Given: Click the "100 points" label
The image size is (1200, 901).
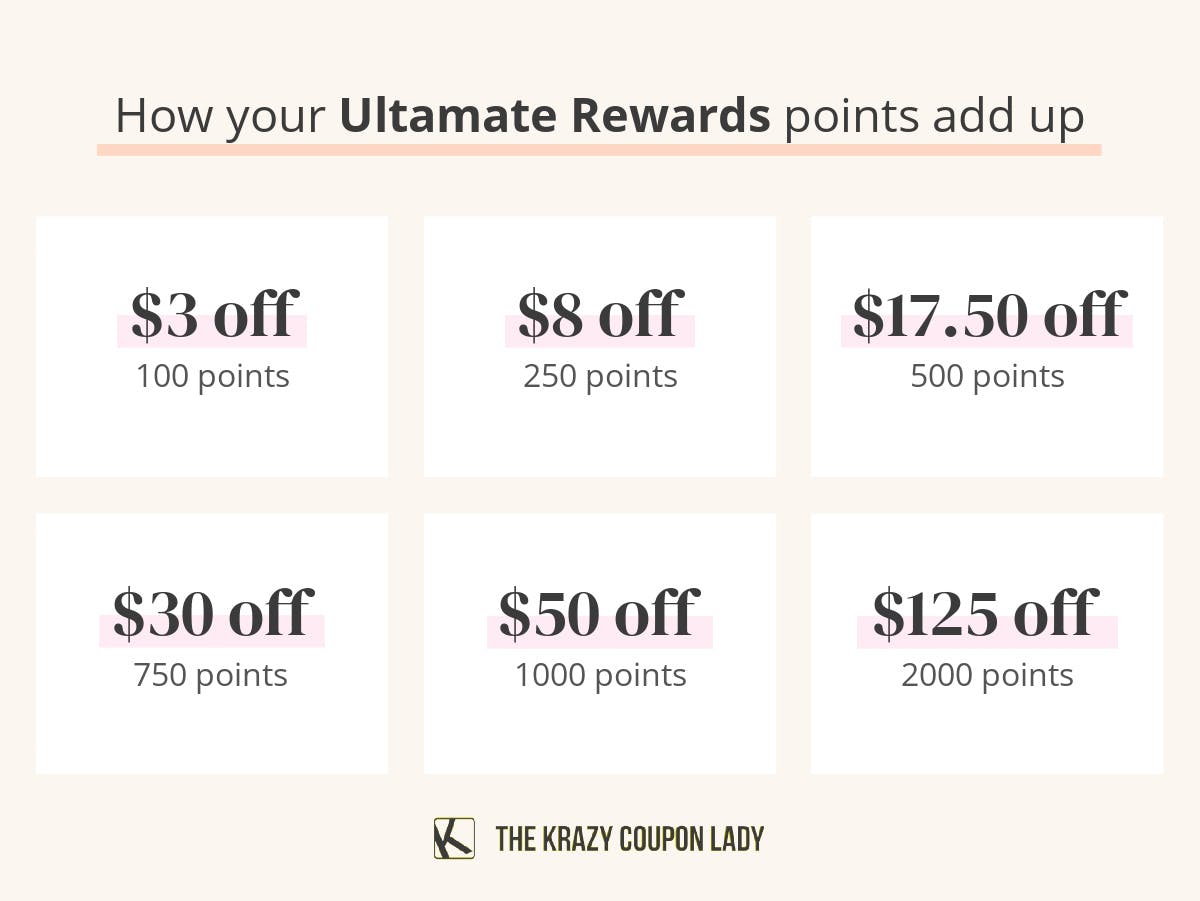Looking at the screenshot, I should coord(213,377).
